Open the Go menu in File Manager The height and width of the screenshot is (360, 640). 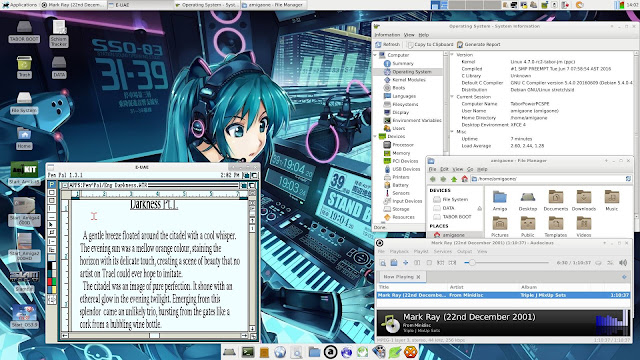(470, 169)
